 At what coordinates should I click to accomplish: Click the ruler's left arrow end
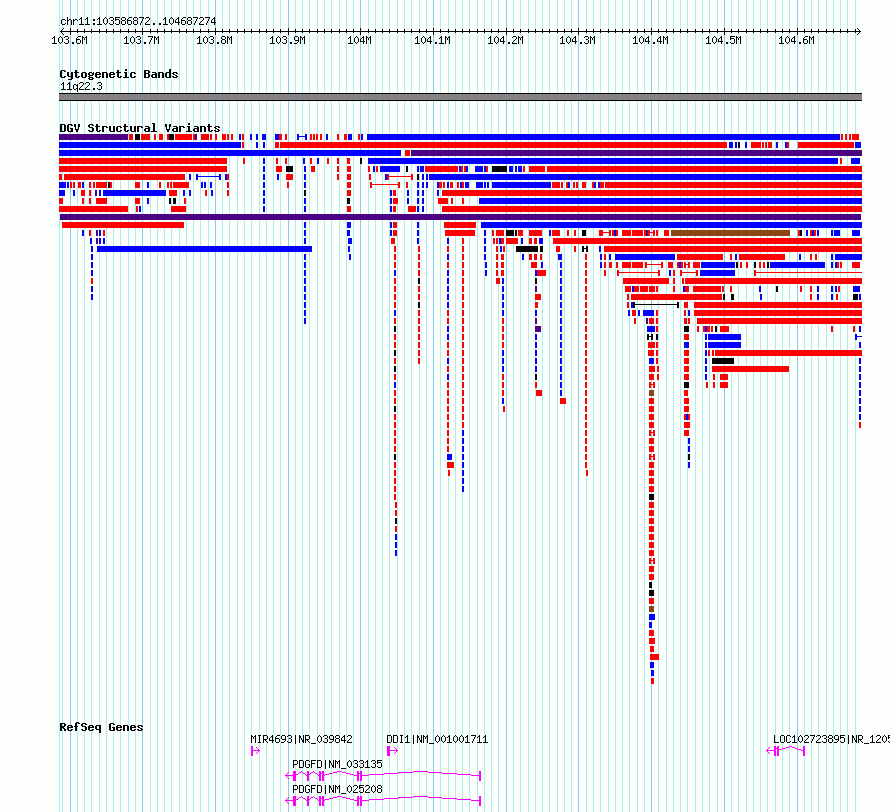pos(62,31)
